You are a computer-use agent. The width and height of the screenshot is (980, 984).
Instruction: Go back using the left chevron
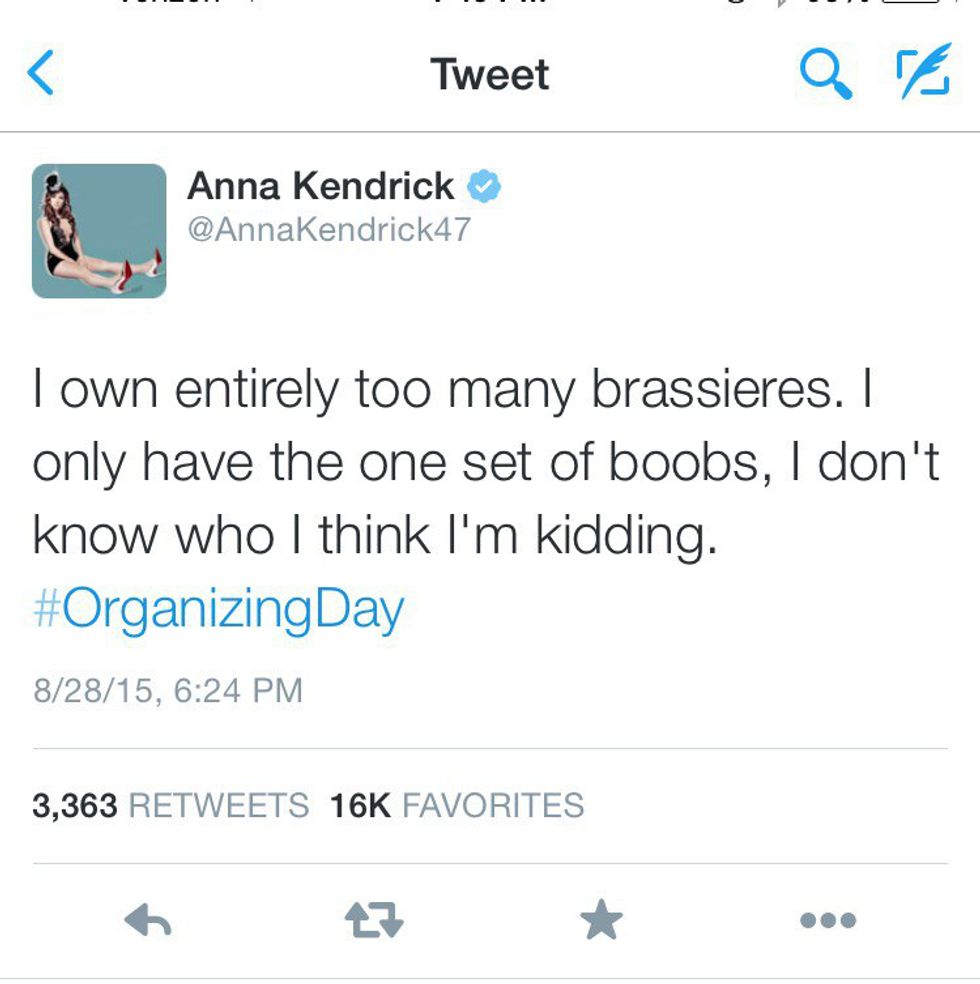(41, 75)
